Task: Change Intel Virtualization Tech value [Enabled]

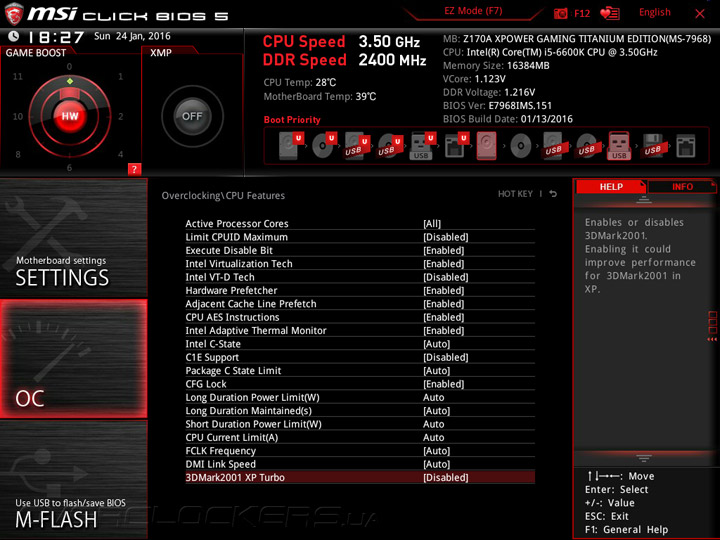Action: (444, 264)
